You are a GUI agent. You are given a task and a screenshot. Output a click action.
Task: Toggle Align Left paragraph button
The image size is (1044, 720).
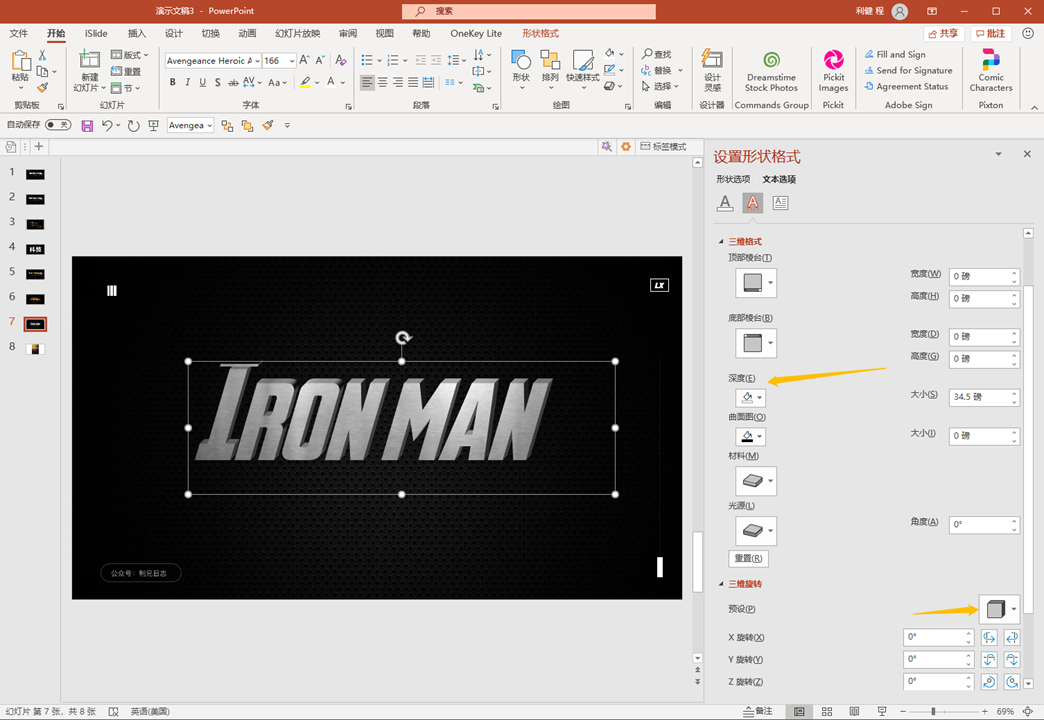(367, 83)
